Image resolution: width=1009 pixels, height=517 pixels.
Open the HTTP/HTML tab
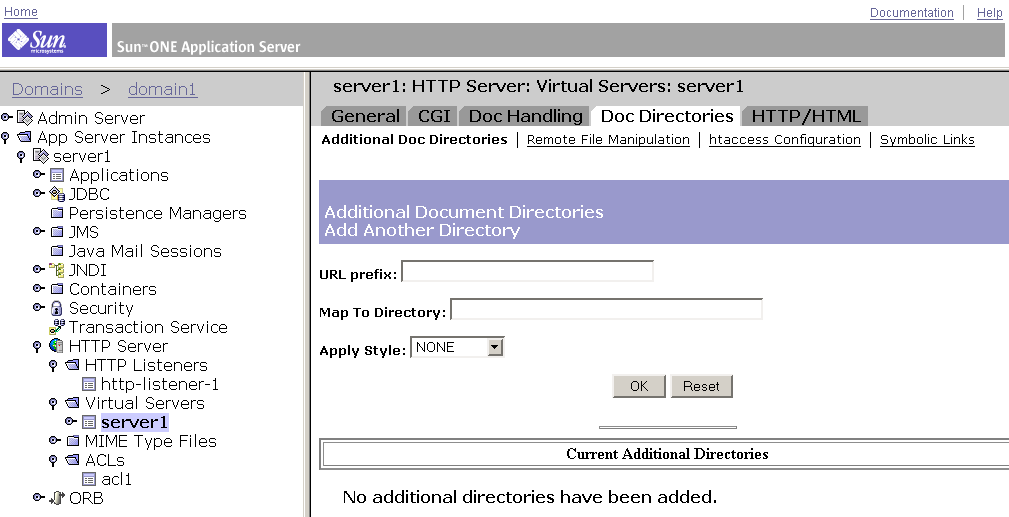(806, 116)
